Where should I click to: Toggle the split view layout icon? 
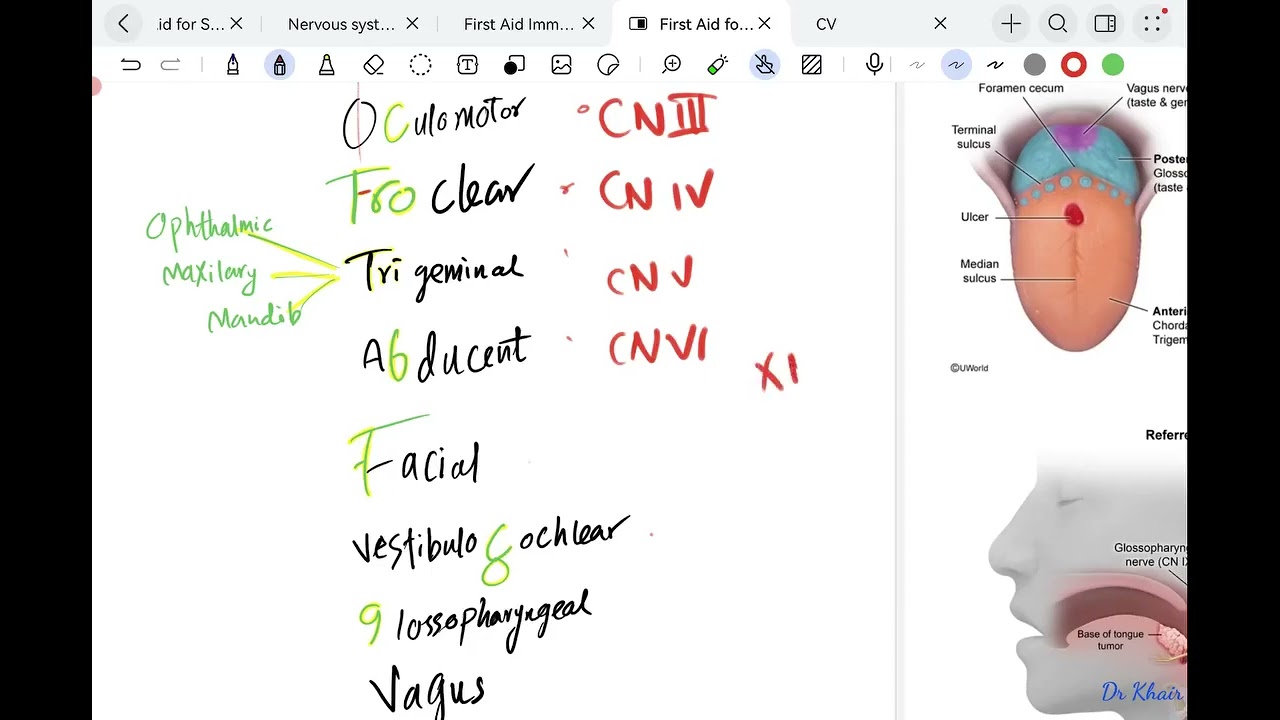point(1105,24)
